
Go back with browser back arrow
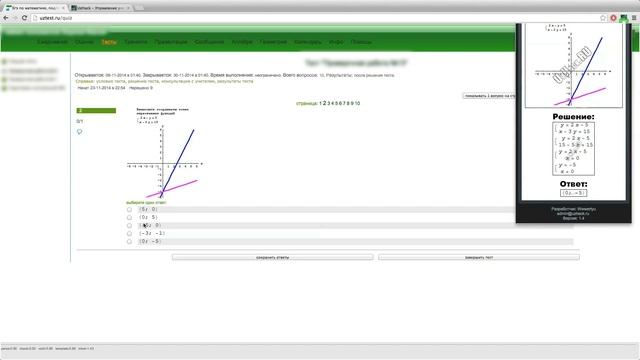pyautogui.click(x=6, y=18)
